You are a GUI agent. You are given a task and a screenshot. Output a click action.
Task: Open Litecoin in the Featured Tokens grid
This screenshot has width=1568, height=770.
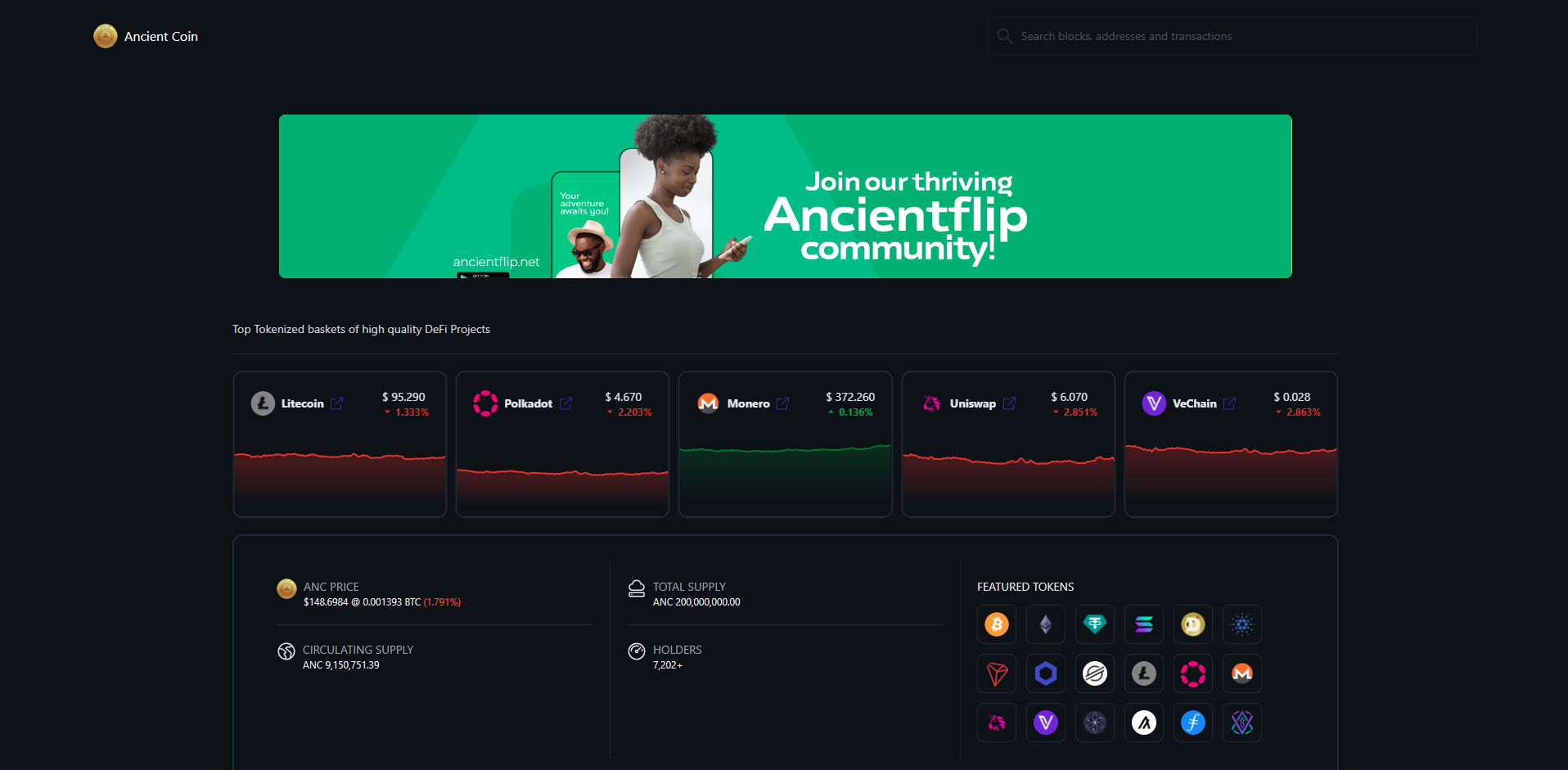pyautogui.click(x=1144, y=674)
